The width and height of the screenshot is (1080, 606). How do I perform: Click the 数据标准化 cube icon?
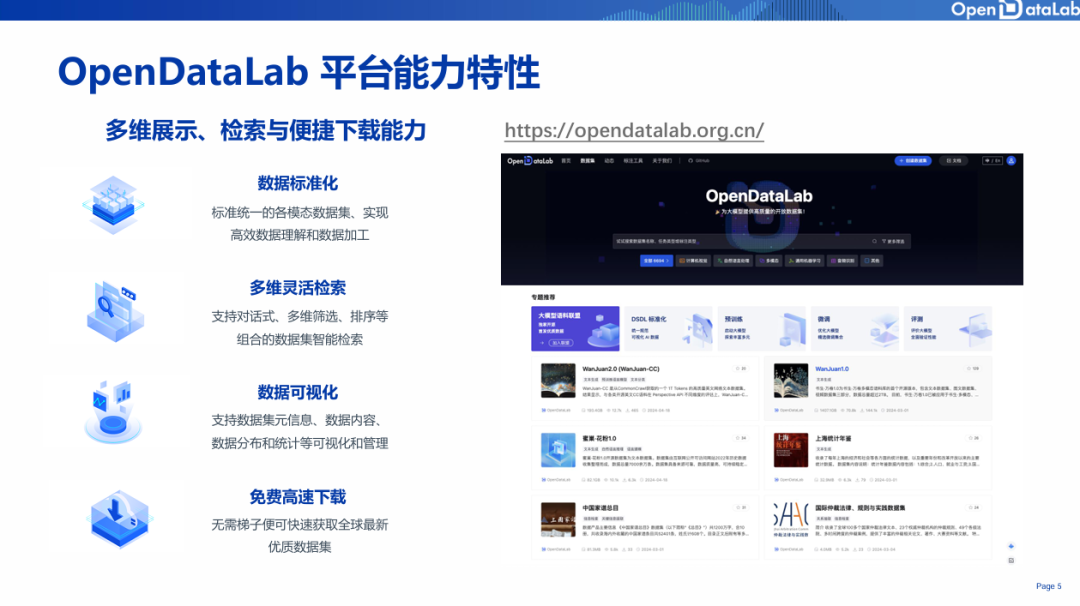[x=114, y=205]
